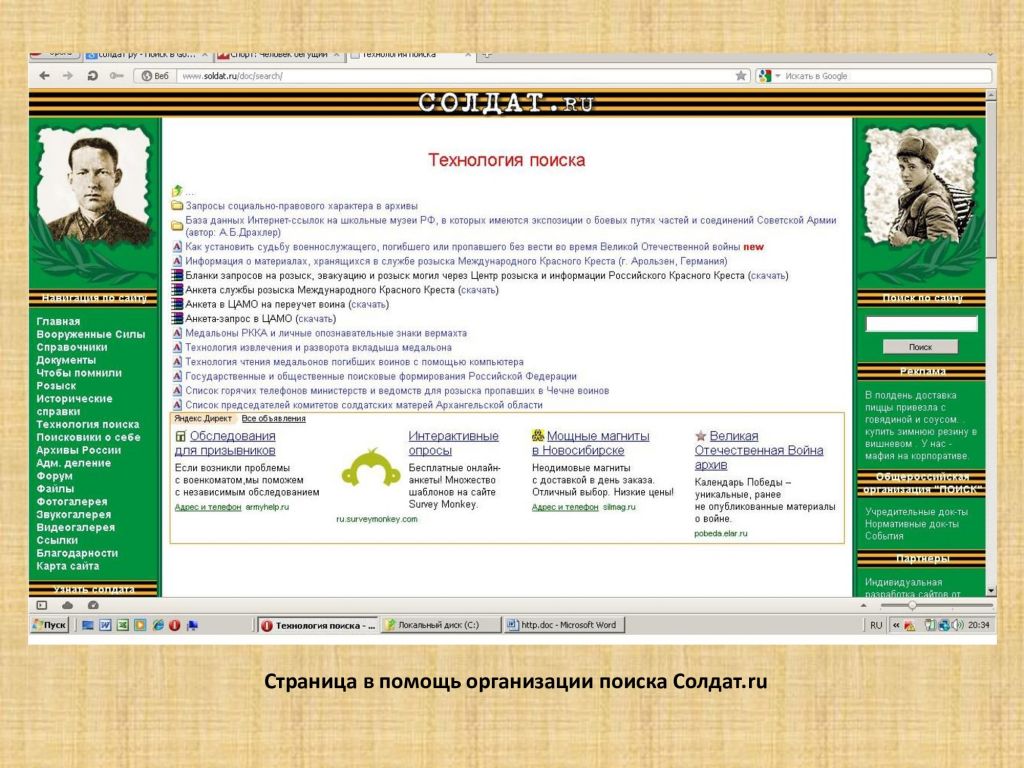Screen dimensions: 1024x768
Task: Open 'Список горячих телефонов министерств' link
Action: point(397,391)
